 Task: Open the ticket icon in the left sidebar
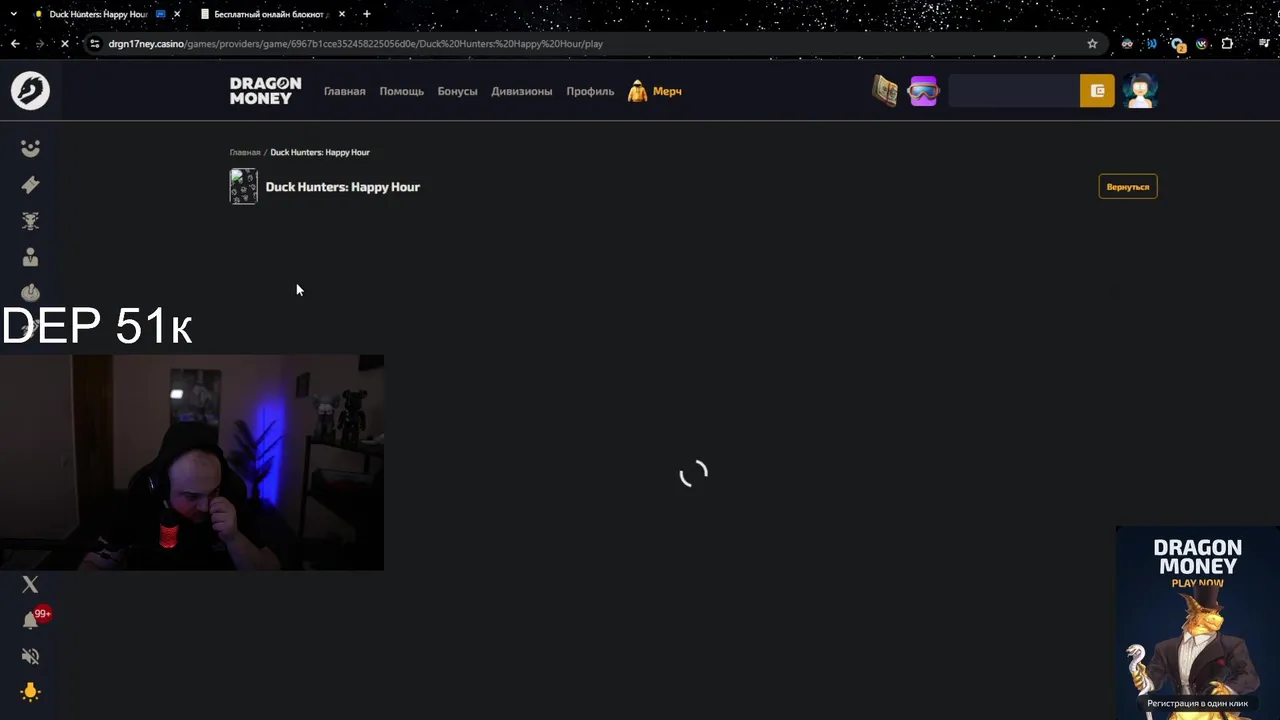[30, 184]
